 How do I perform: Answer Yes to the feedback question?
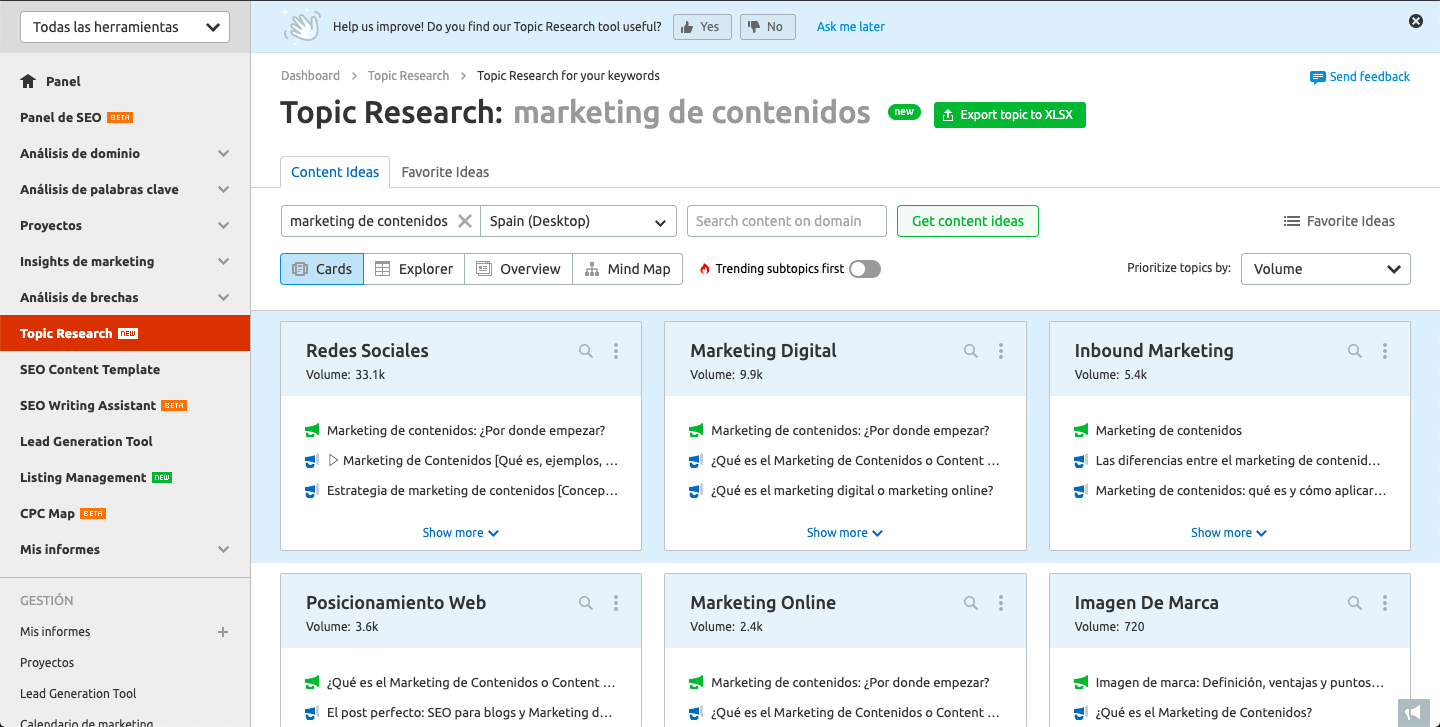[x=702, y=27]
